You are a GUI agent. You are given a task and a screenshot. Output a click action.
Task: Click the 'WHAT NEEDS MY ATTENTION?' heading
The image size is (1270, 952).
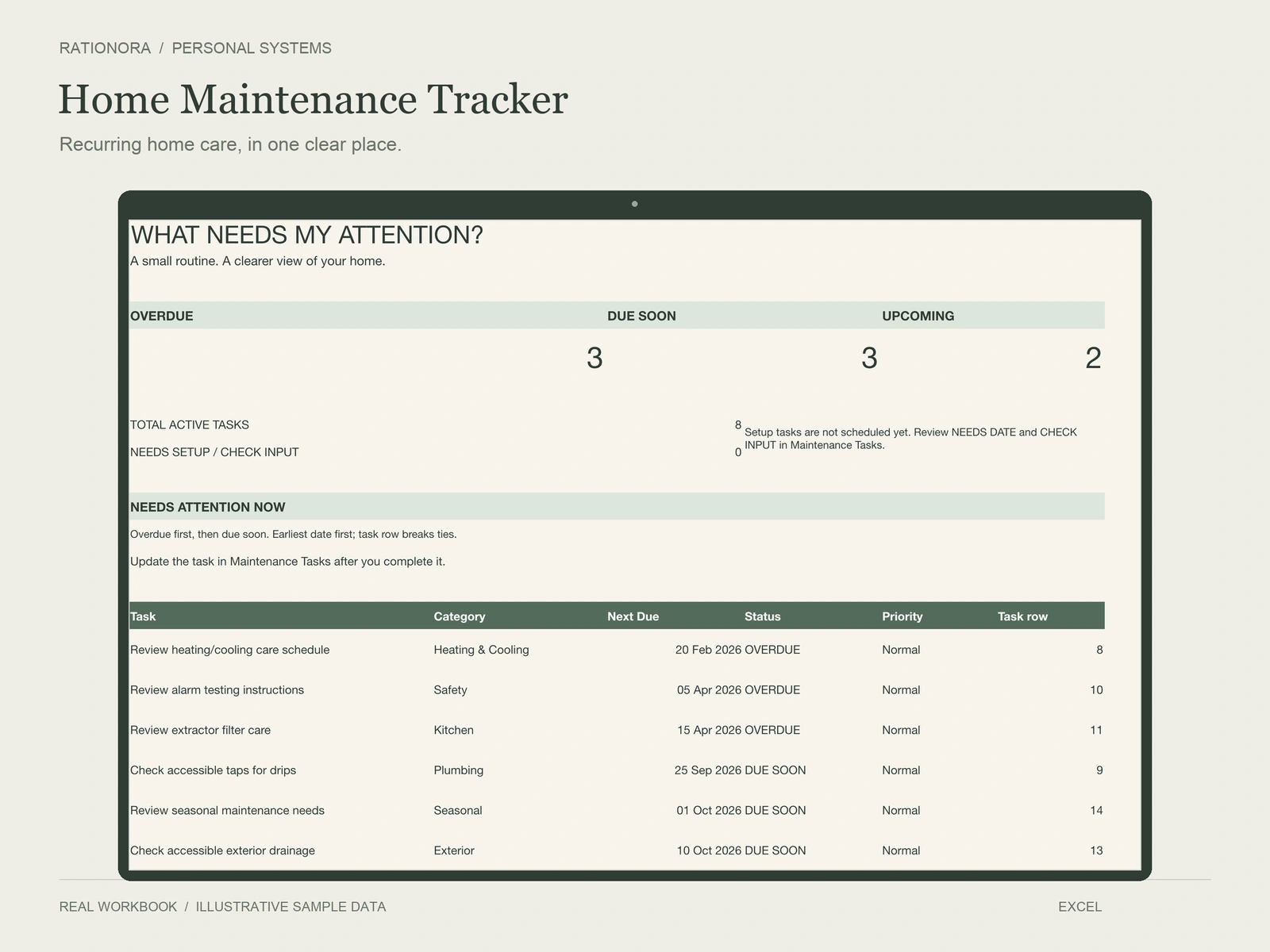(306, 235)
